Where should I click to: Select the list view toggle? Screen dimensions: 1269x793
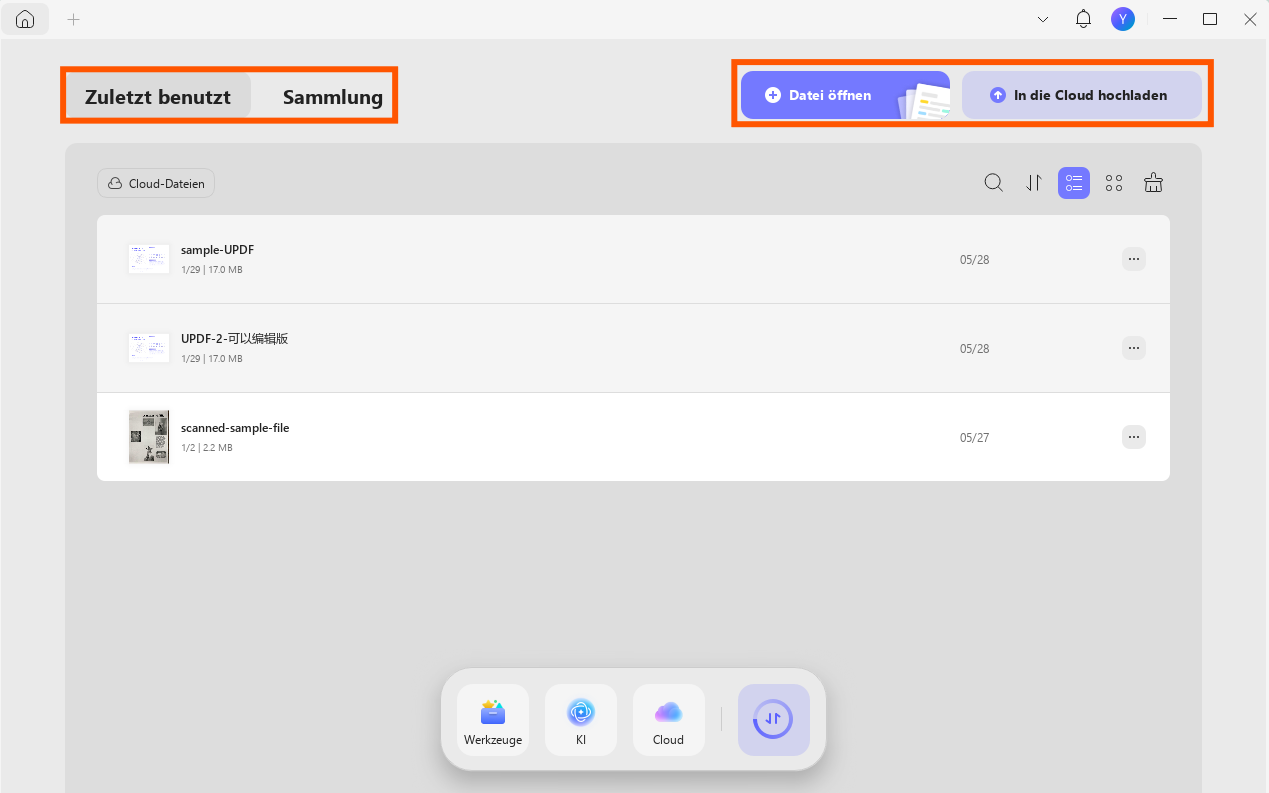pos(1074,183)
